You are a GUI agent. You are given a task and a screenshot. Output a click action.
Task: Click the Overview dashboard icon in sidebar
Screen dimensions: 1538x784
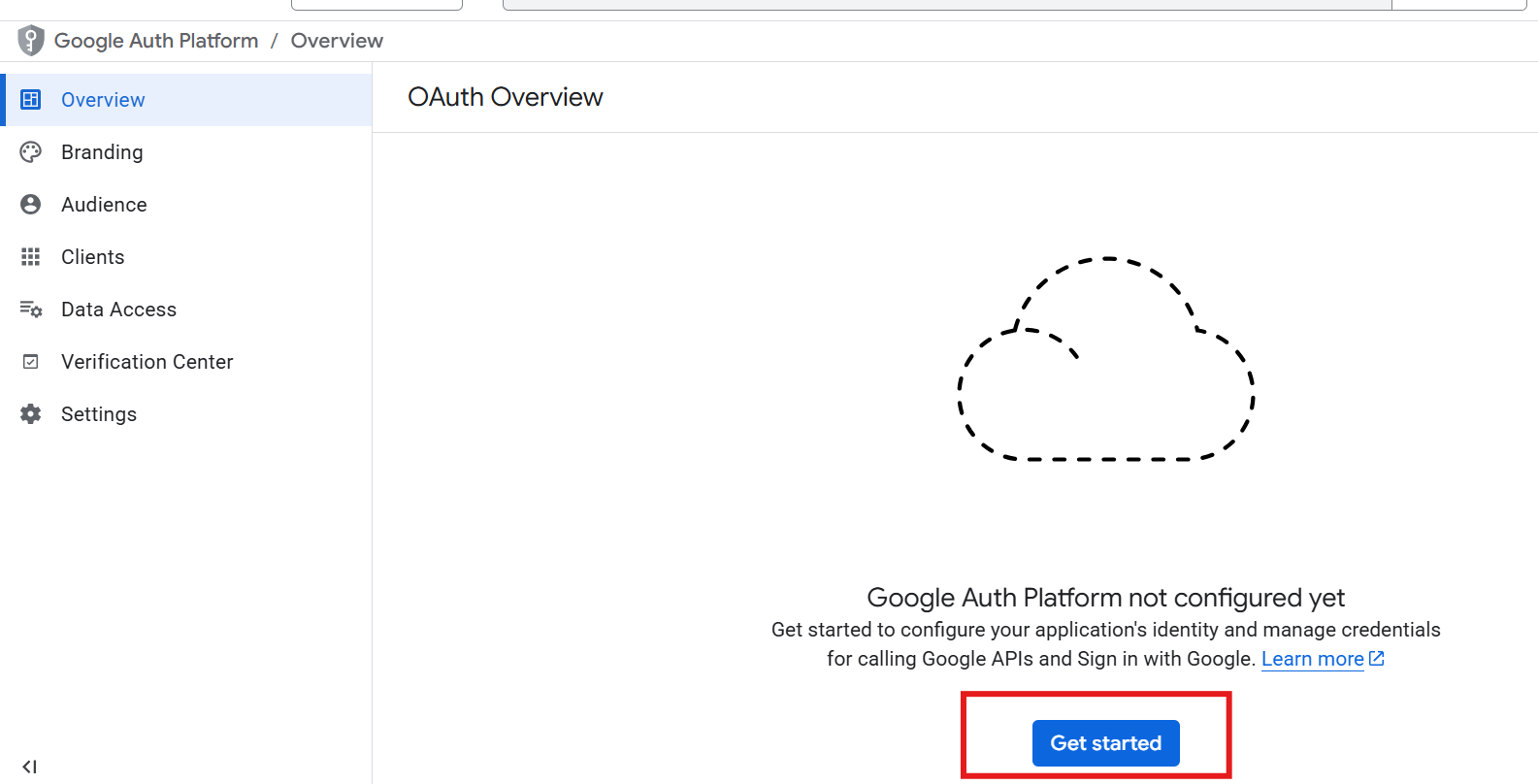coord(31,100)
